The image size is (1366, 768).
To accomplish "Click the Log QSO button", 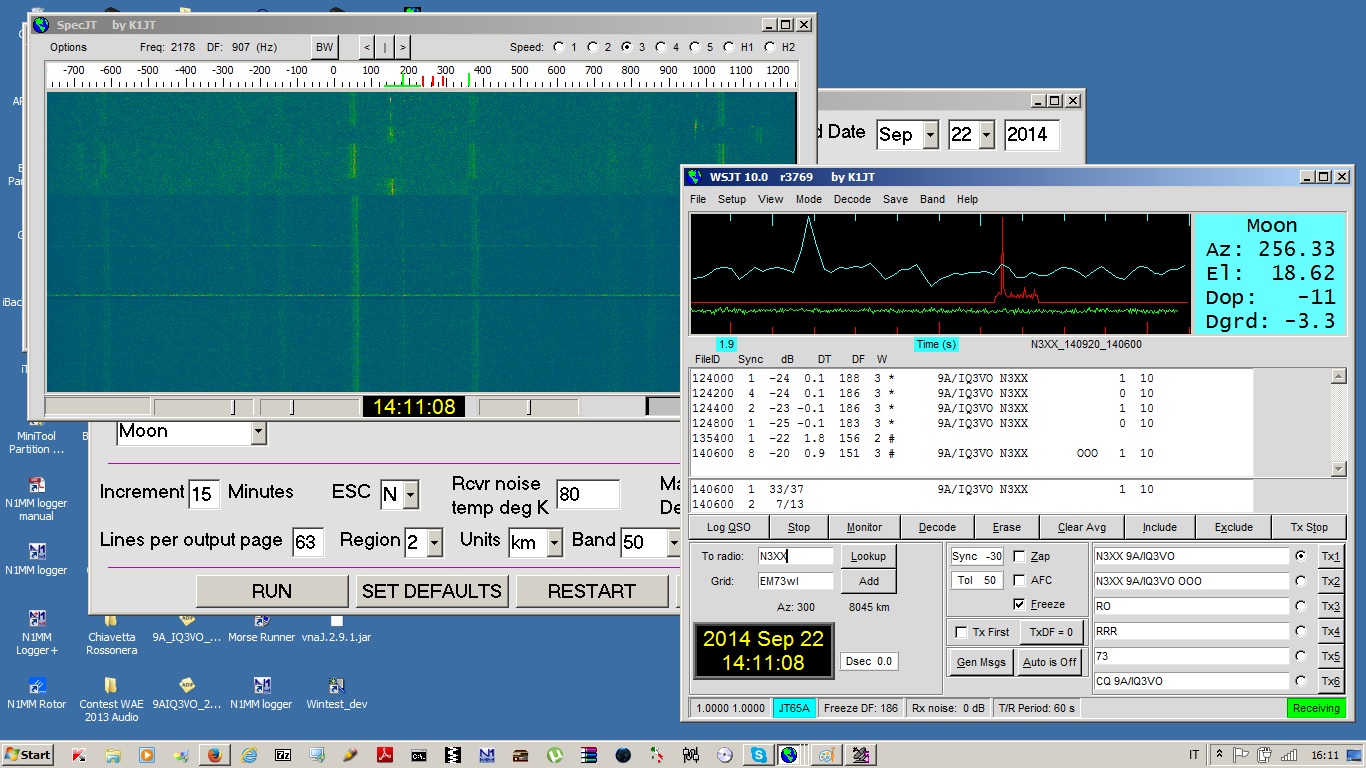I will coord(728,527).
